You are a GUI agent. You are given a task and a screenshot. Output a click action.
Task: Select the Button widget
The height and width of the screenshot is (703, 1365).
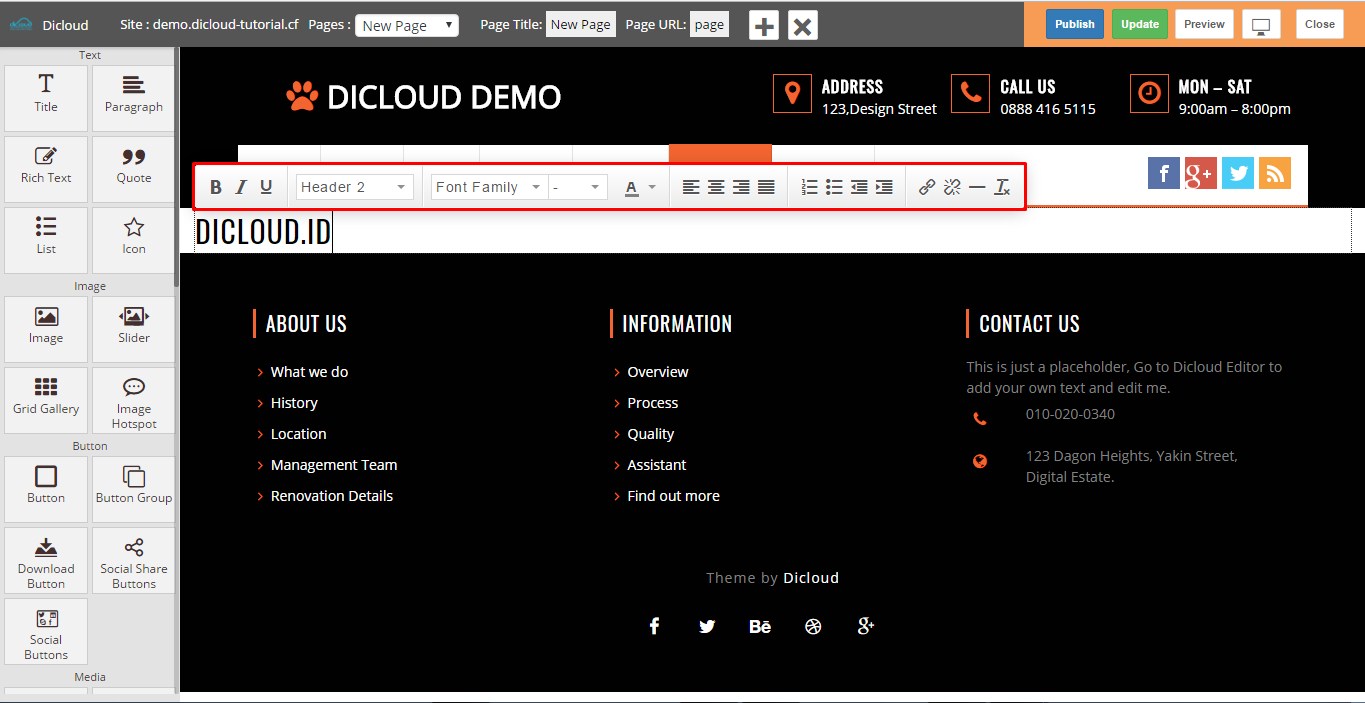(46, 489)
